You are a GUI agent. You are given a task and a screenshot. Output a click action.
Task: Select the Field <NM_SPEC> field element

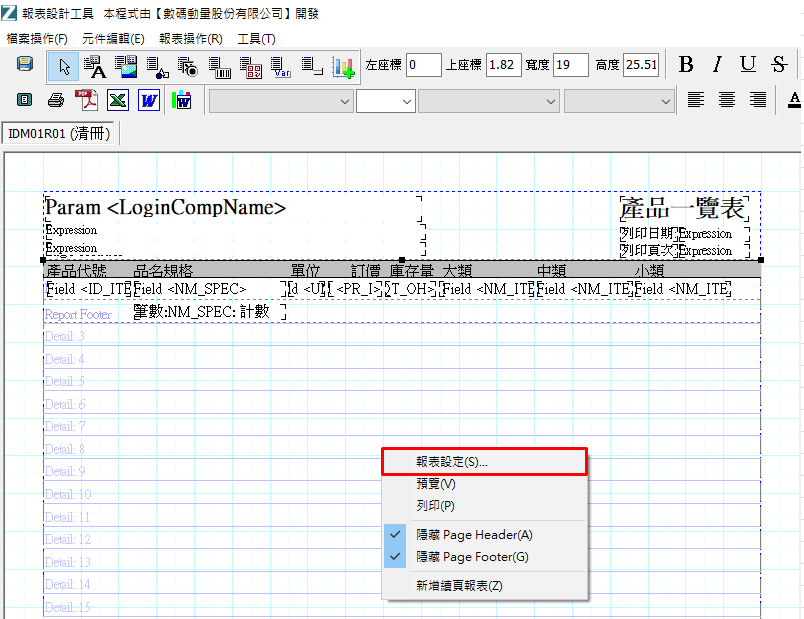click(x=209, y=289)
